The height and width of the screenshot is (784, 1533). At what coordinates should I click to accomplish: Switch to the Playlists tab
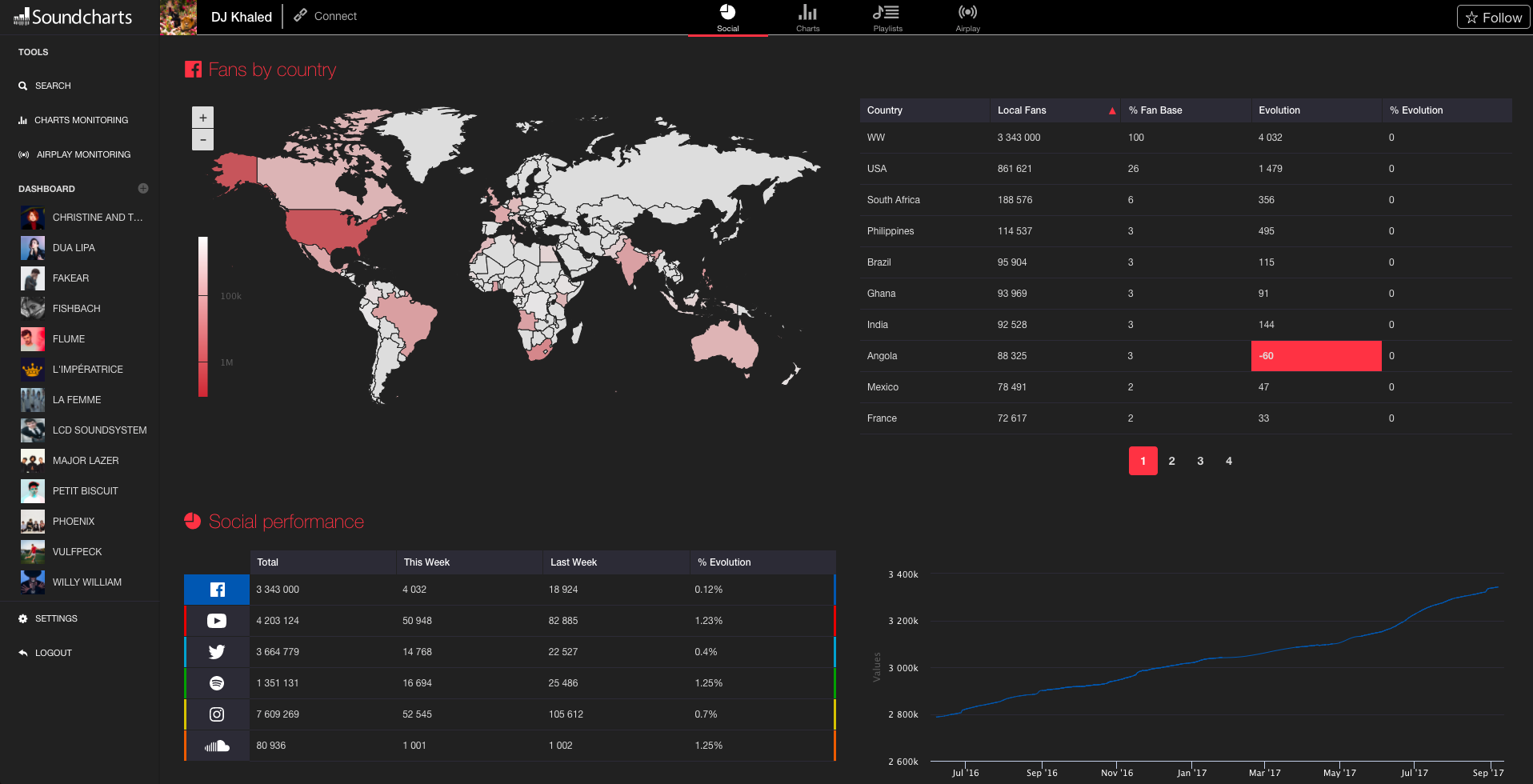(x=887, y=18)
